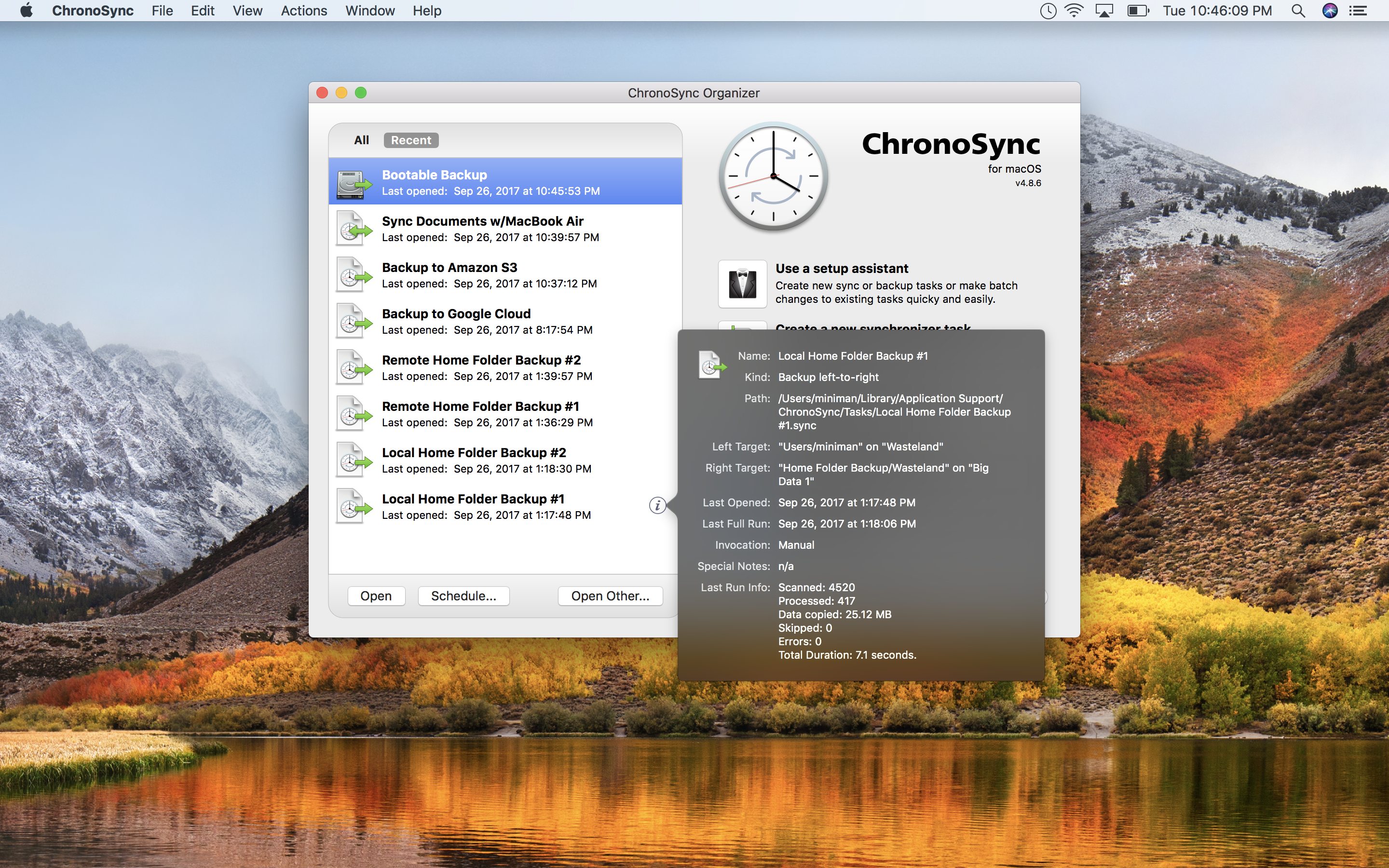Click the tuxedo setup assistant icon
Screen dimensions: 1389x868
pyautogui.click(x=742, y=284)
